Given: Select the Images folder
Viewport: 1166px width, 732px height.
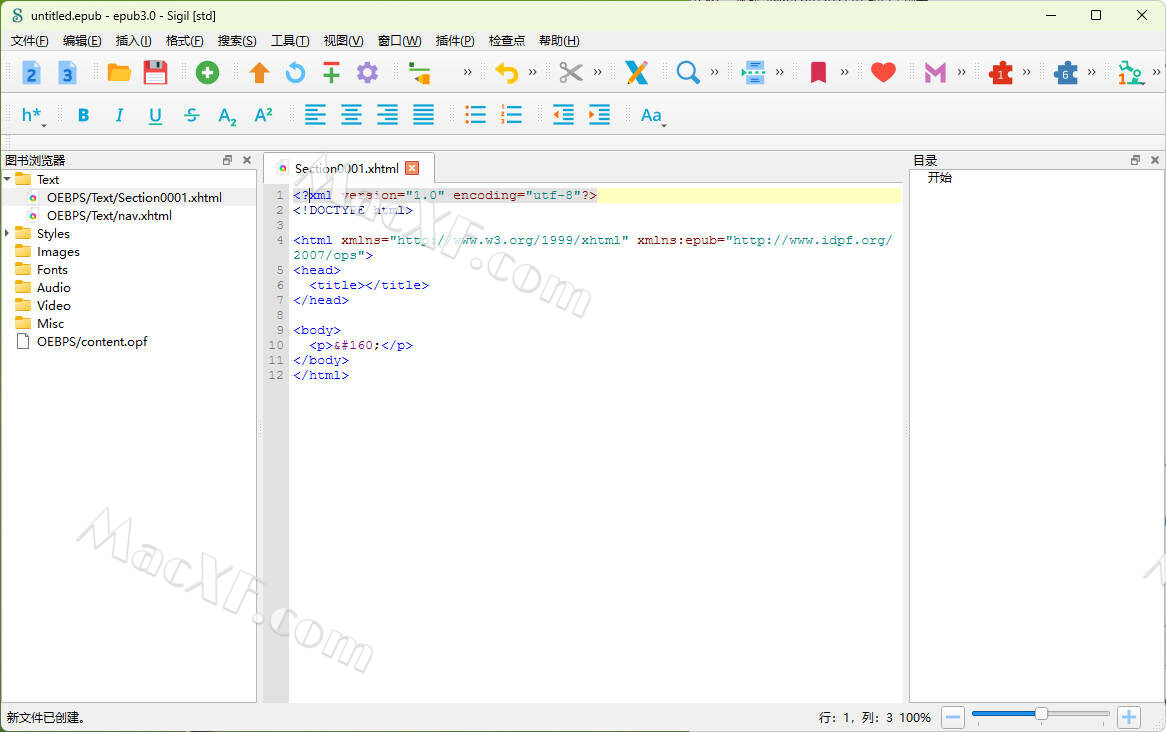Looking at the screenshot, I should tap(58, 251).
